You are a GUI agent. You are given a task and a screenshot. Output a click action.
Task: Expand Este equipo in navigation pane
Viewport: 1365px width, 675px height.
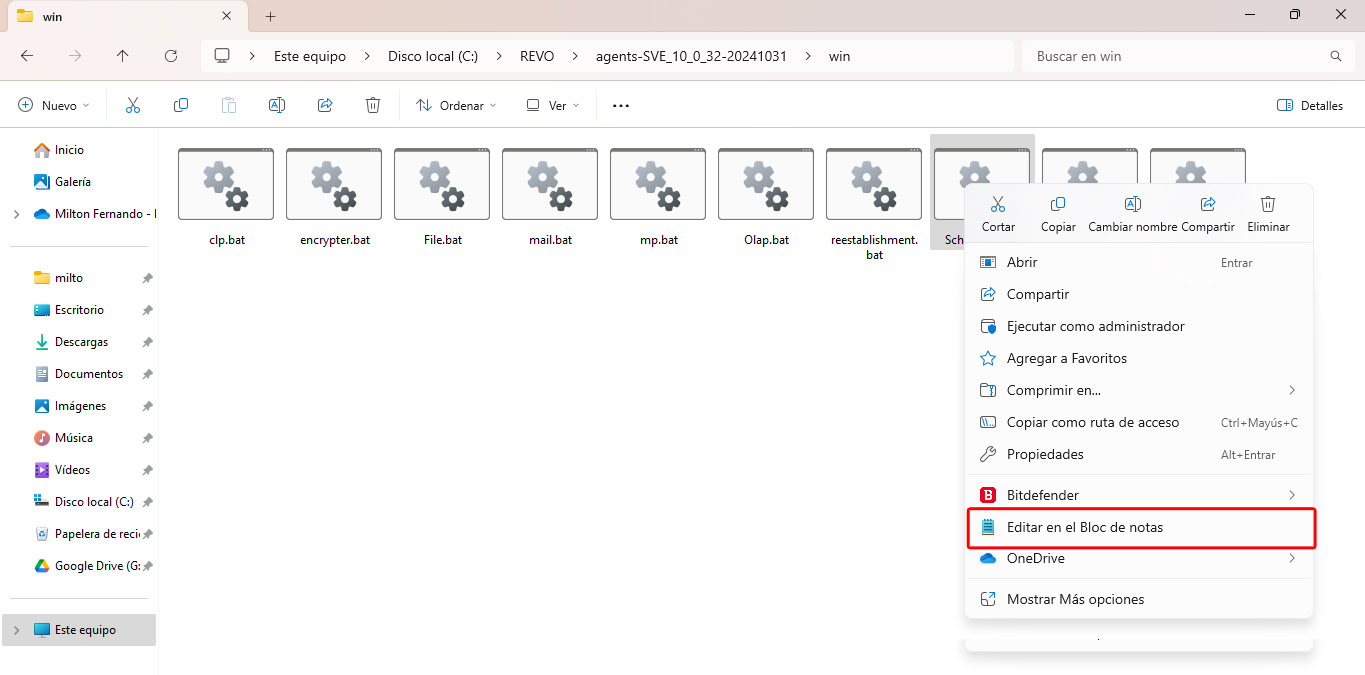(x=16, y=630)
